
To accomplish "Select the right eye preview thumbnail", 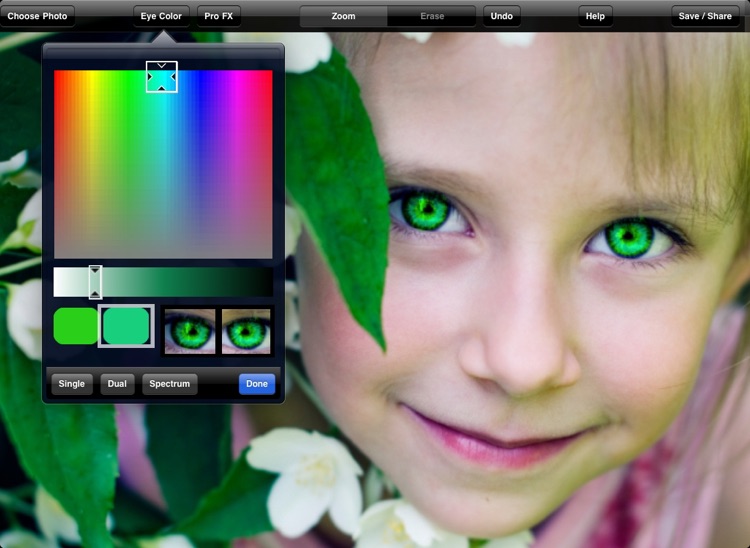I will [x=246, y=331].
